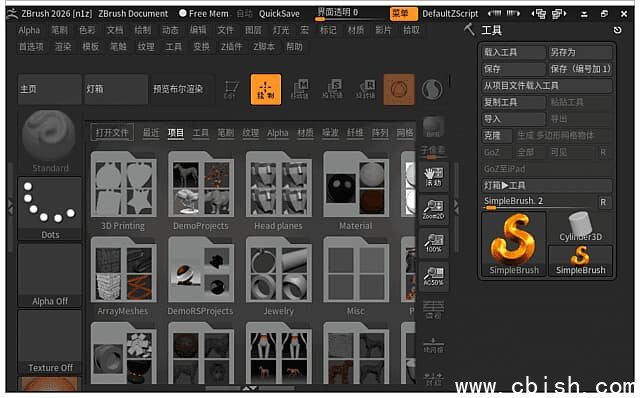Open the 灯光 menu

pyautogui.click(x=280, y=30)
